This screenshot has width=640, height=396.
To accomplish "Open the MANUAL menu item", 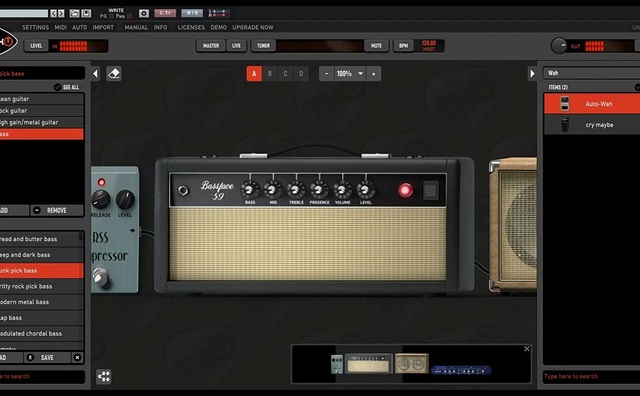I will (x=136, y=27).
